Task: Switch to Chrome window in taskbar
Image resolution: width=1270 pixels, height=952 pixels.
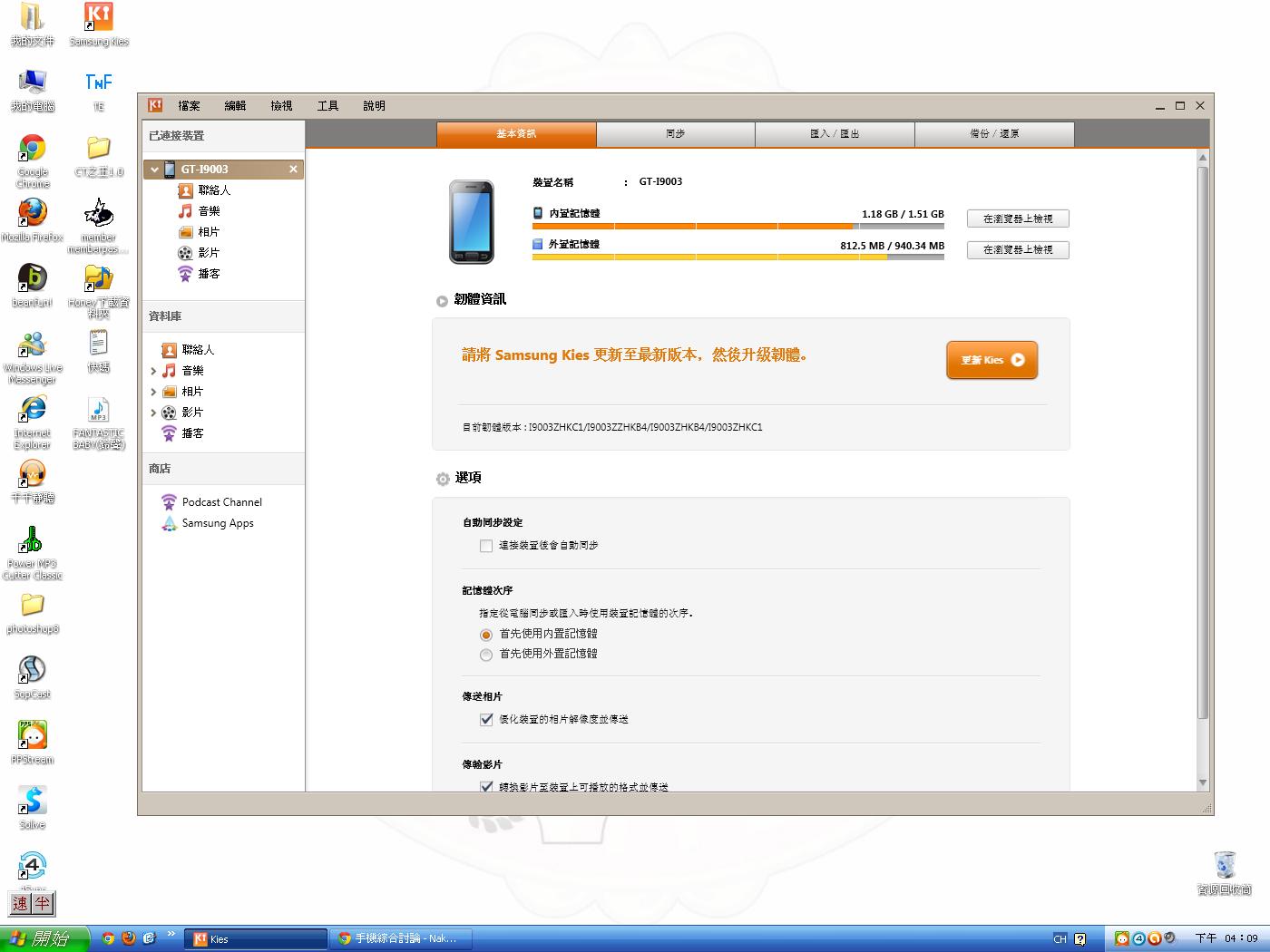Action: tap(400, 938)
